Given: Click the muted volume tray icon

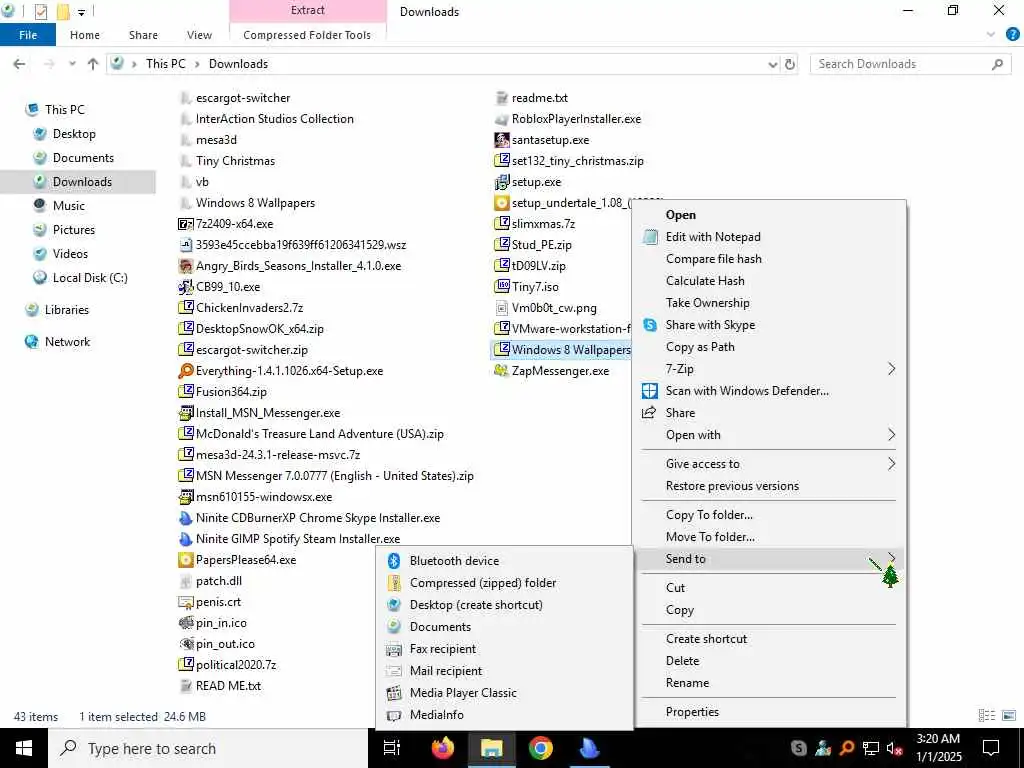Looking at the screenshot, I should click(894, 749).
